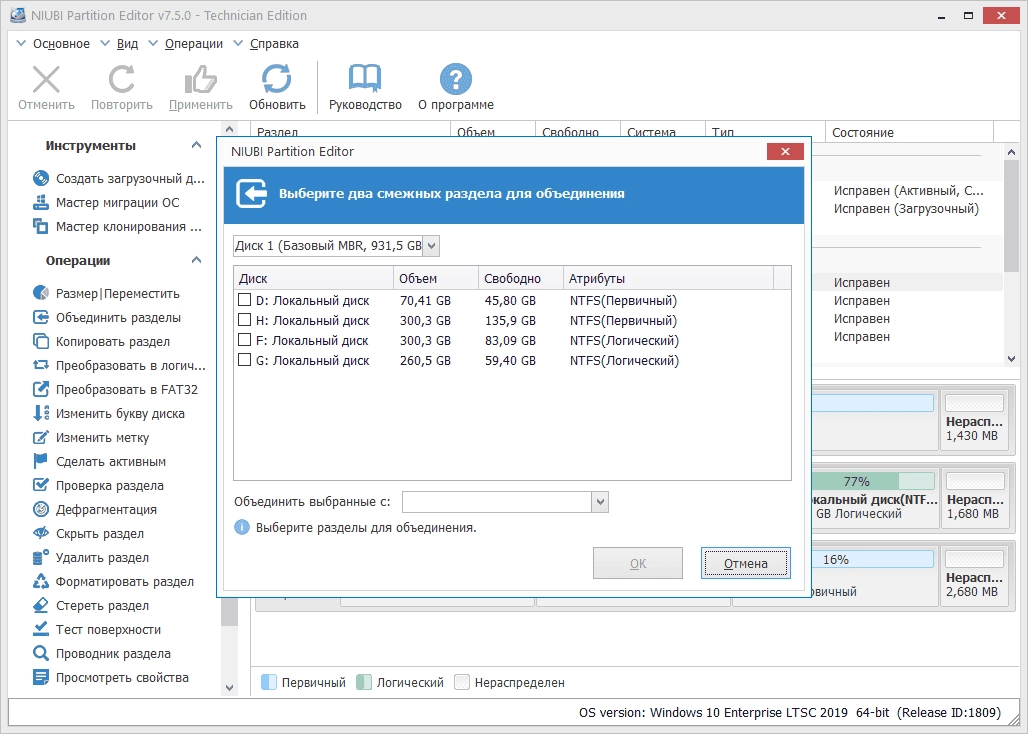Viewport: 1028px width, 734px height.
Task: Check the F: Локальный диск checkbox
Action: 245,339
